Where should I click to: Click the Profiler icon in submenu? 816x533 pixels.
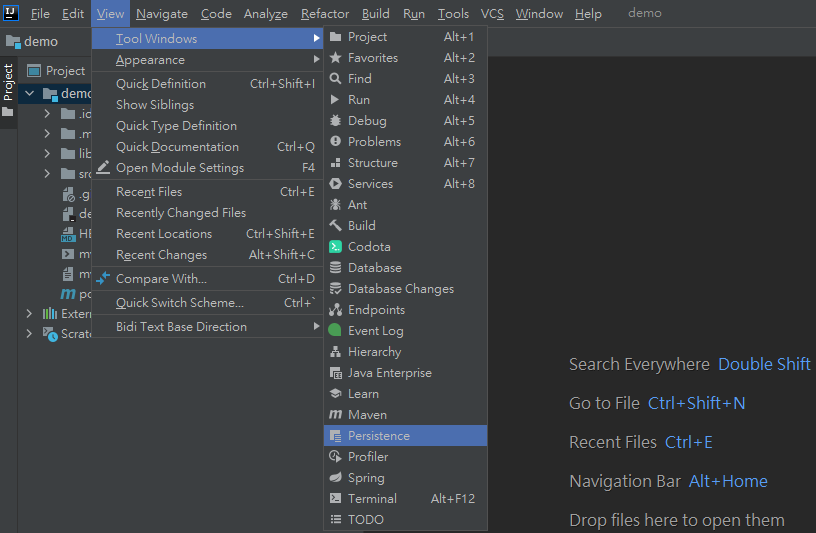pyautogui.click(x=336, y=457)
